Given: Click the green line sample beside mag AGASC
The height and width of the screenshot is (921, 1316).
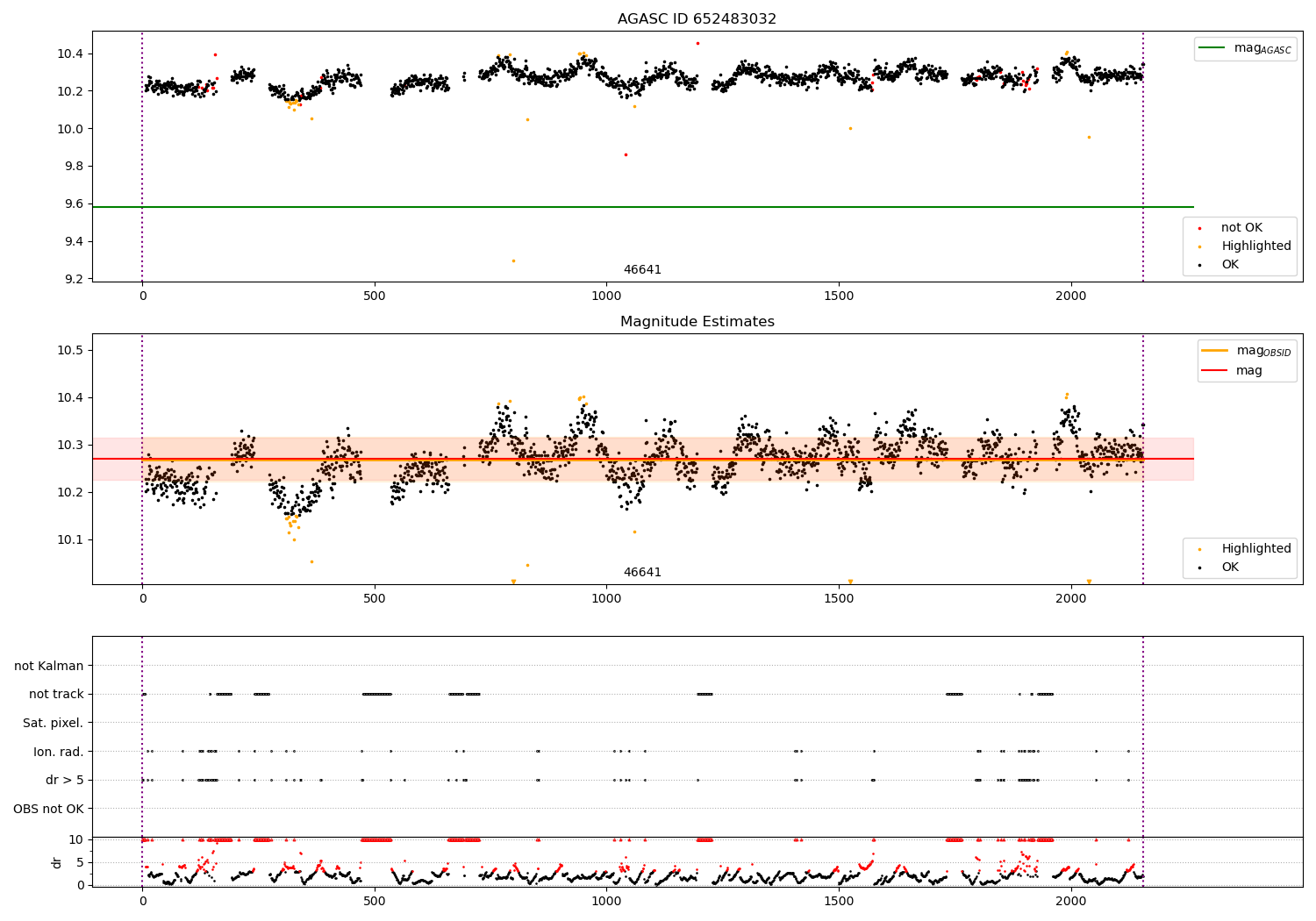Looking at the screenshot, I should pos(1213,48).
